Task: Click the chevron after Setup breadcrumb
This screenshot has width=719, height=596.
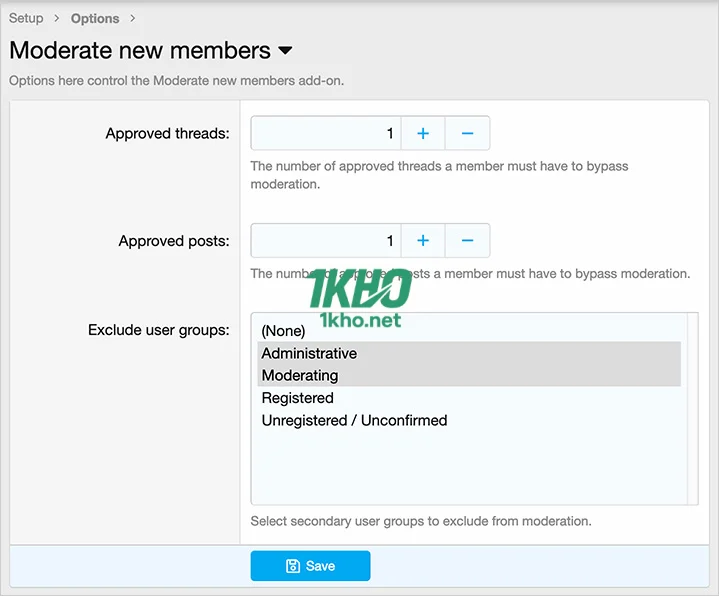Action: coord(57,18)
